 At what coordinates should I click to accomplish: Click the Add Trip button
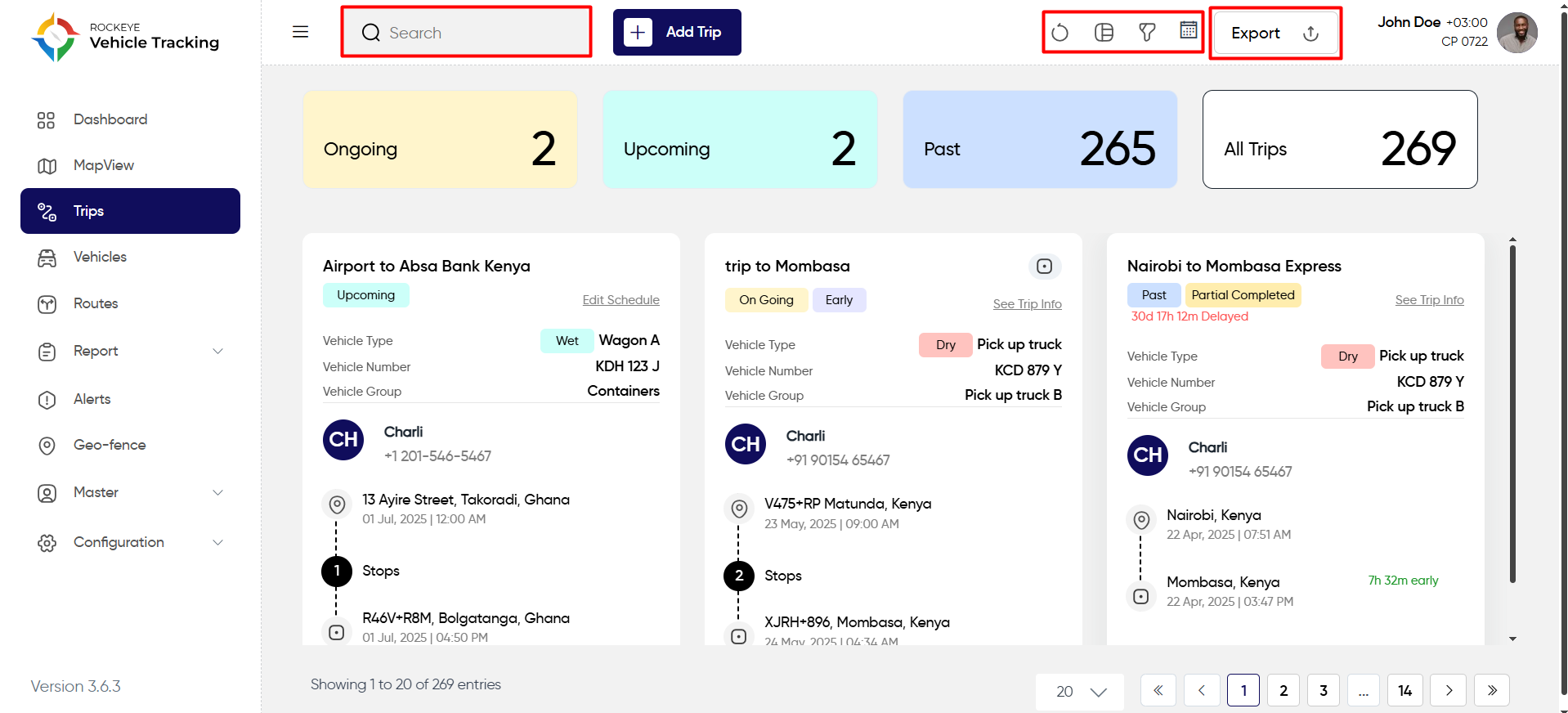coord(677,33)
